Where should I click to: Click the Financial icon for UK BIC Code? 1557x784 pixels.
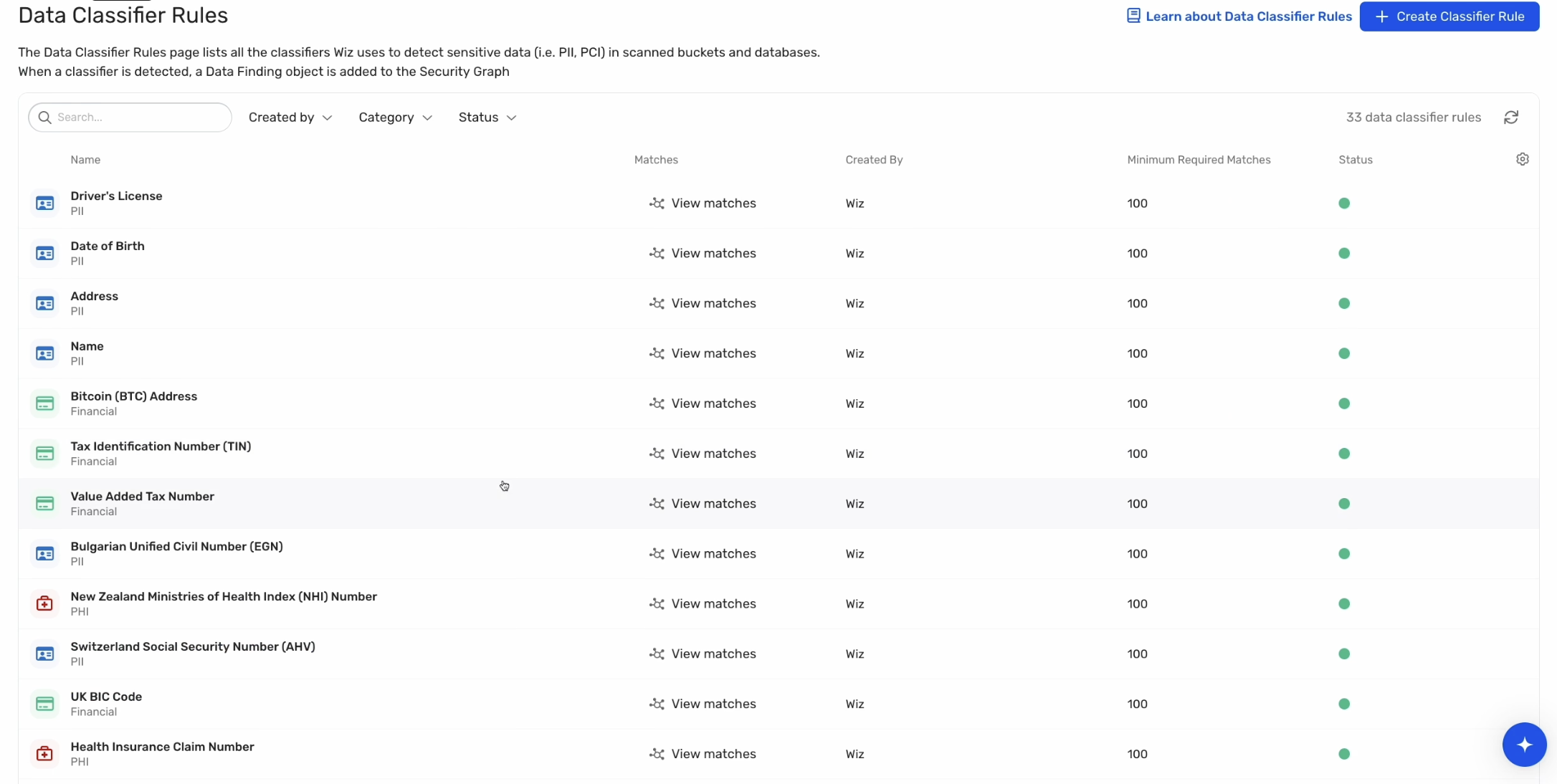pyautogui.click(x=44, y=704)
